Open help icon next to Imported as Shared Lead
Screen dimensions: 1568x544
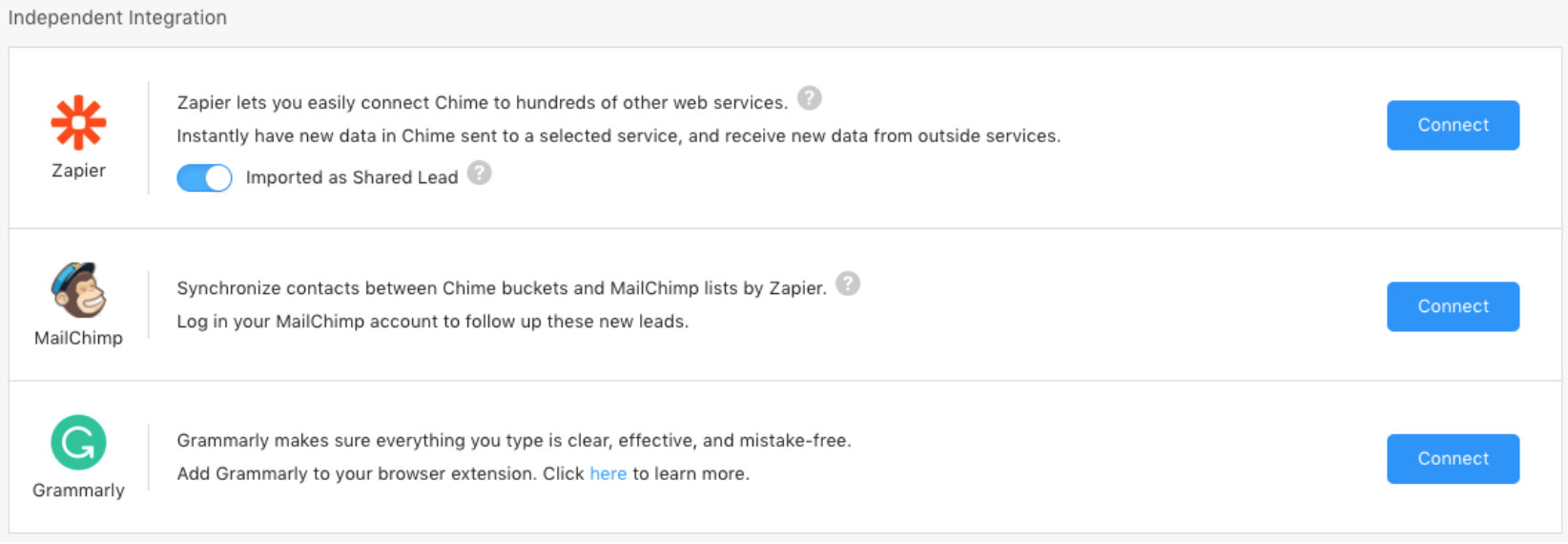(x=480, y=174)
